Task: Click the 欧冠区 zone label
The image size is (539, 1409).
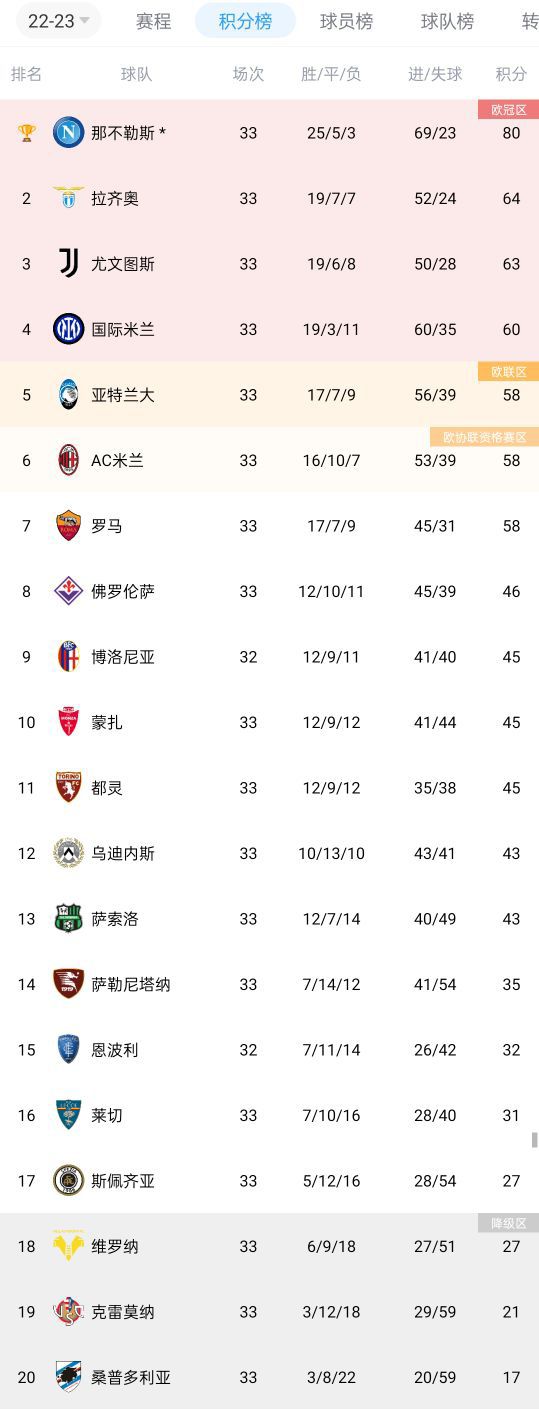Action: coord(508,110)
